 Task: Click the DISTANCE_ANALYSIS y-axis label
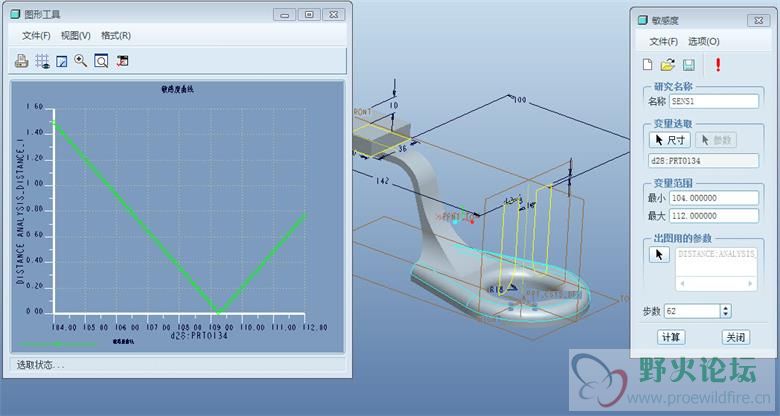pos(20,211)
